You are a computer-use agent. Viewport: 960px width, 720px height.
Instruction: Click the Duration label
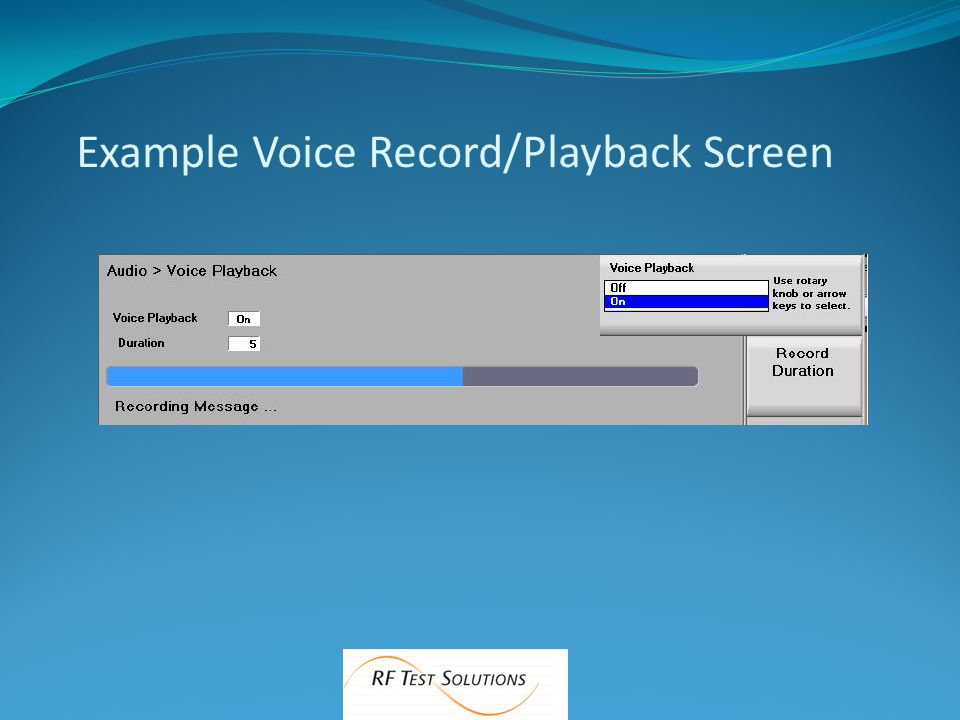(x=141, y=343)
